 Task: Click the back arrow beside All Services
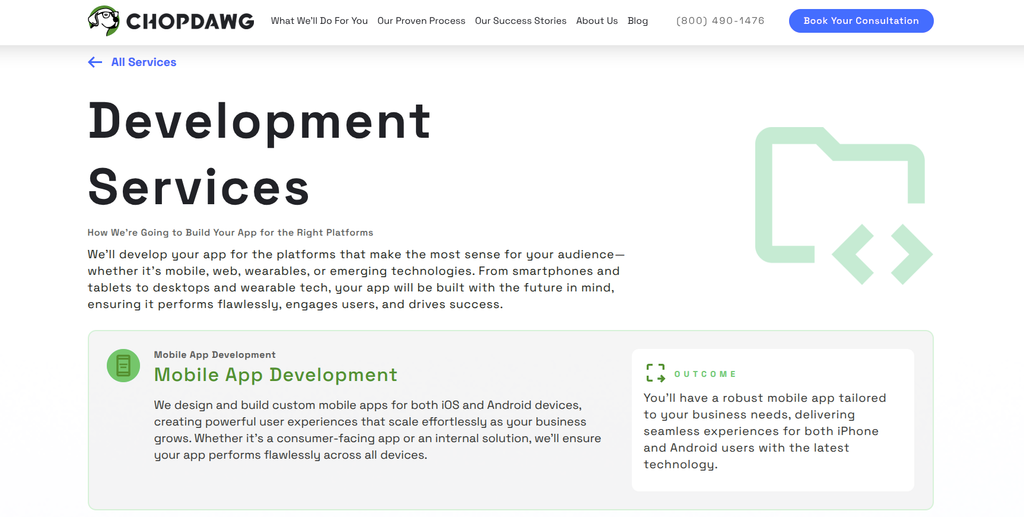95,62
